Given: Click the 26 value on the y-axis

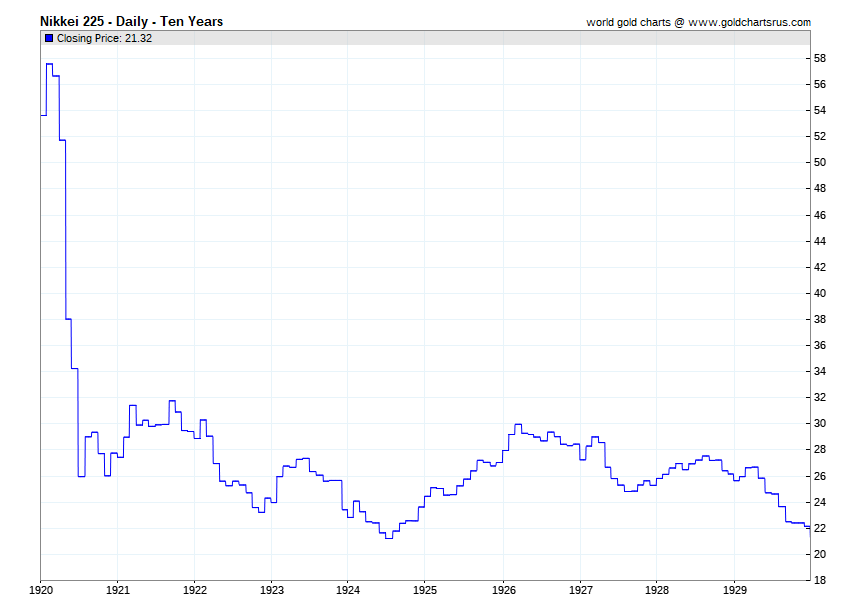Looking at the screenshot, I should (820, 476).
